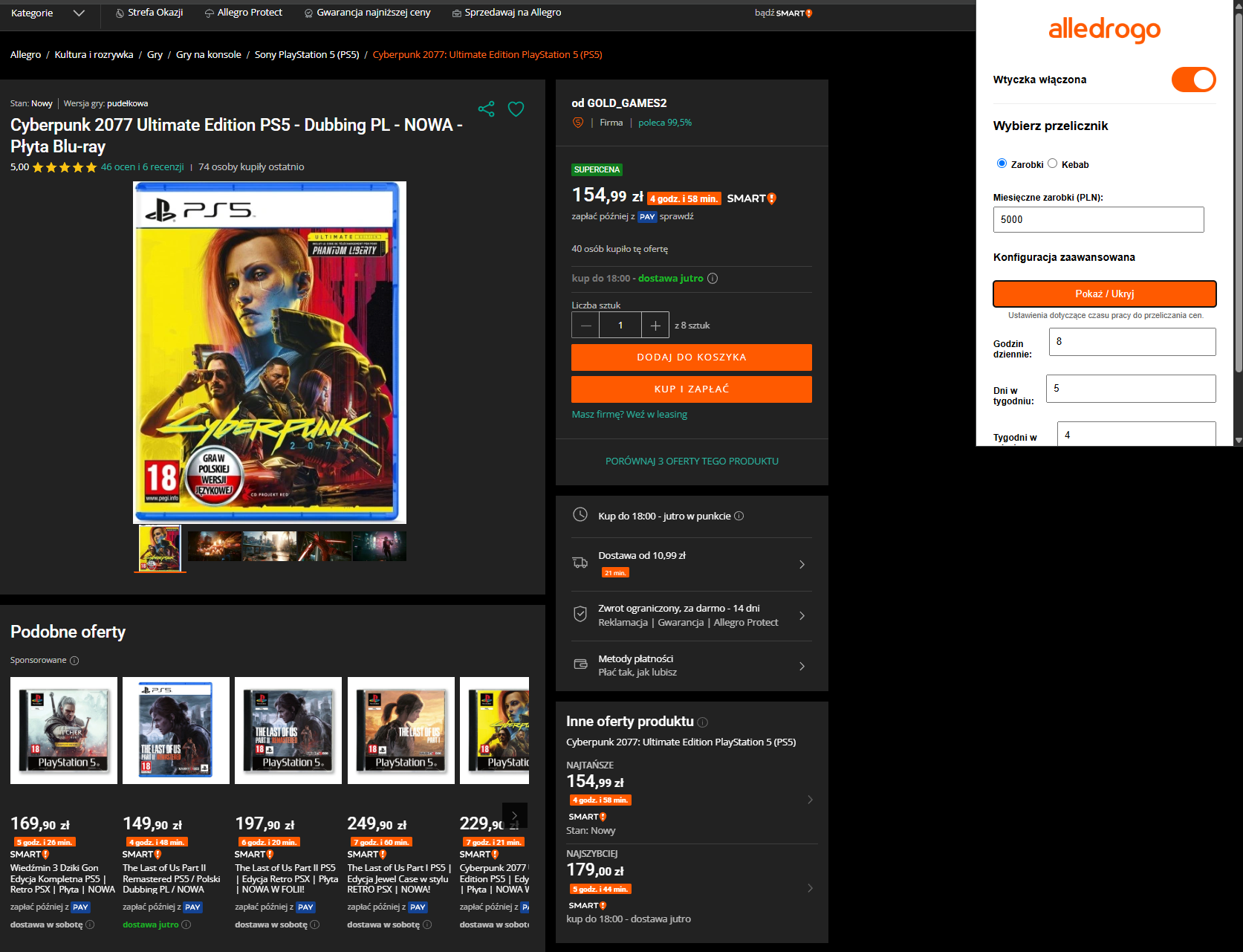The image size is (1243, 952).
Task: Select the Kebab radio option
Action: (1052, 163)
